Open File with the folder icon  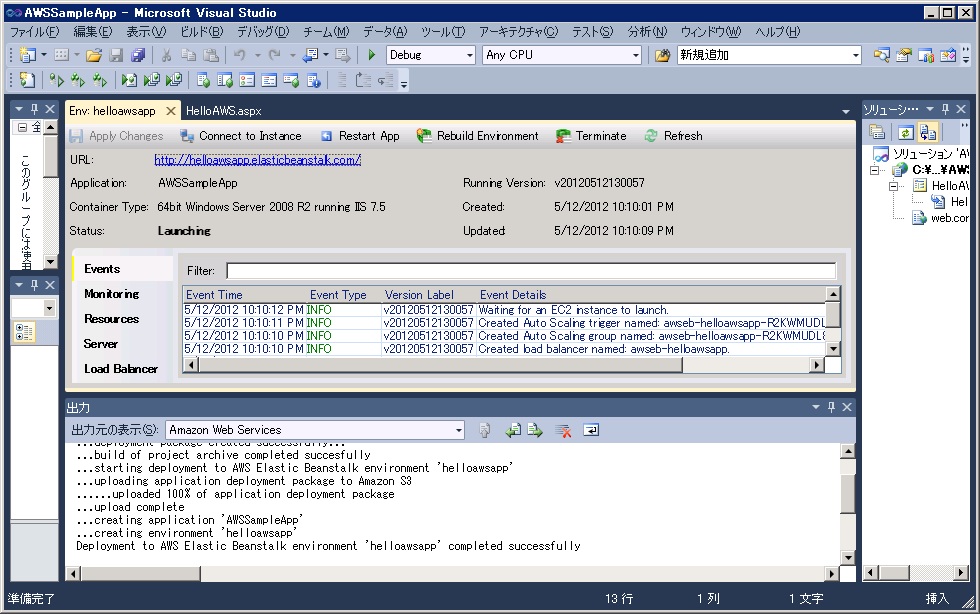[94, 55]
